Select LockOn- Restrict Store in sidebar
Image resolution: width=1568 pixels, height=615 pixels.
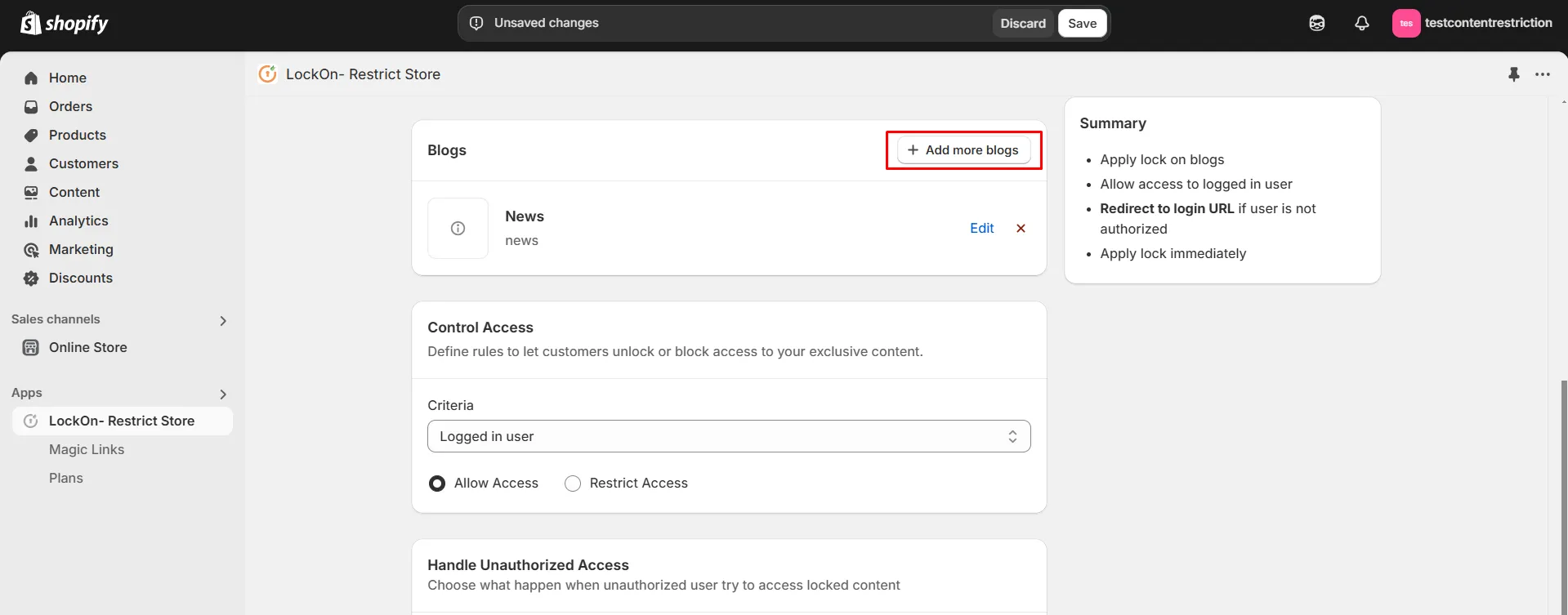tap(123, 421)
